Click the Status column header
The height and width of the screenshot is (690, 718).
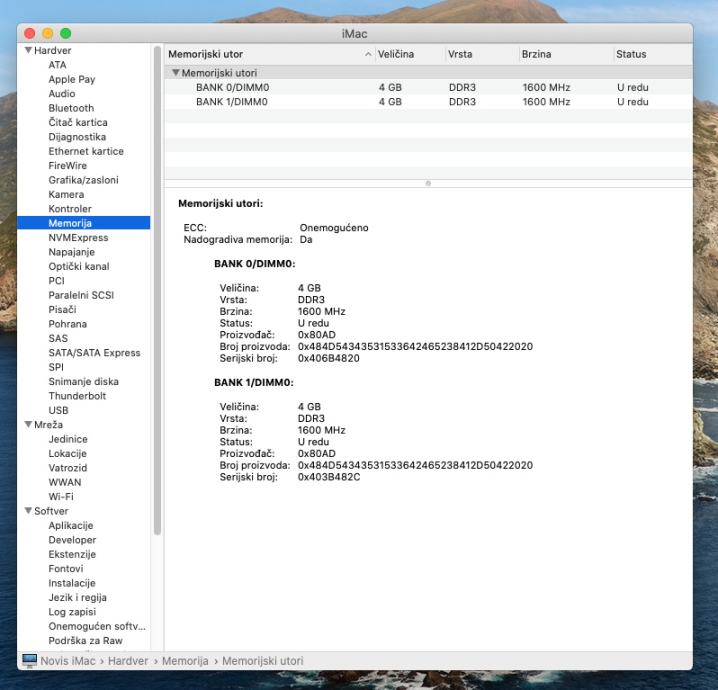(x=631, y=54)
